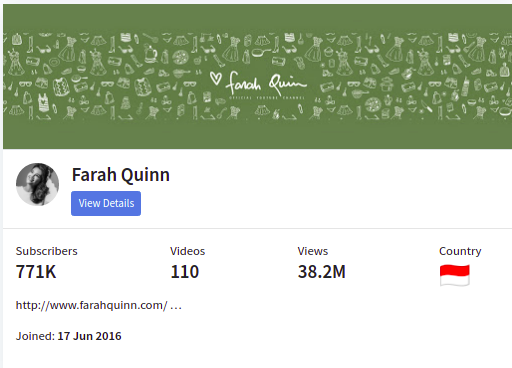Click the Farah Quinn channel name heading
Image resolution: width=512 pixels, height=368 pixels.
(x=121, y=175)
